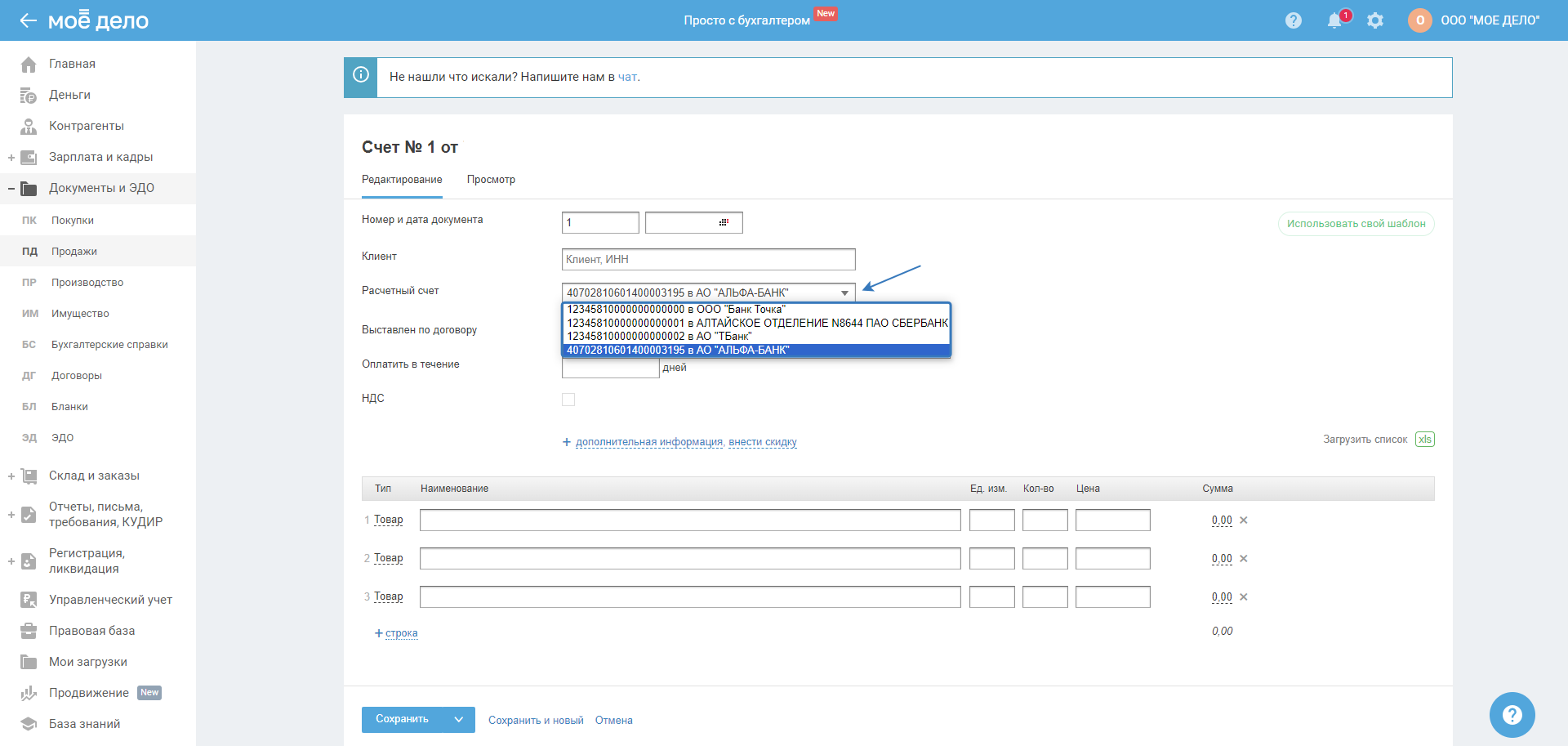The height and width of the screenshot is (746, 1568).
Task: Click the Мои загрузки folder icon
Action: (29, 662)
